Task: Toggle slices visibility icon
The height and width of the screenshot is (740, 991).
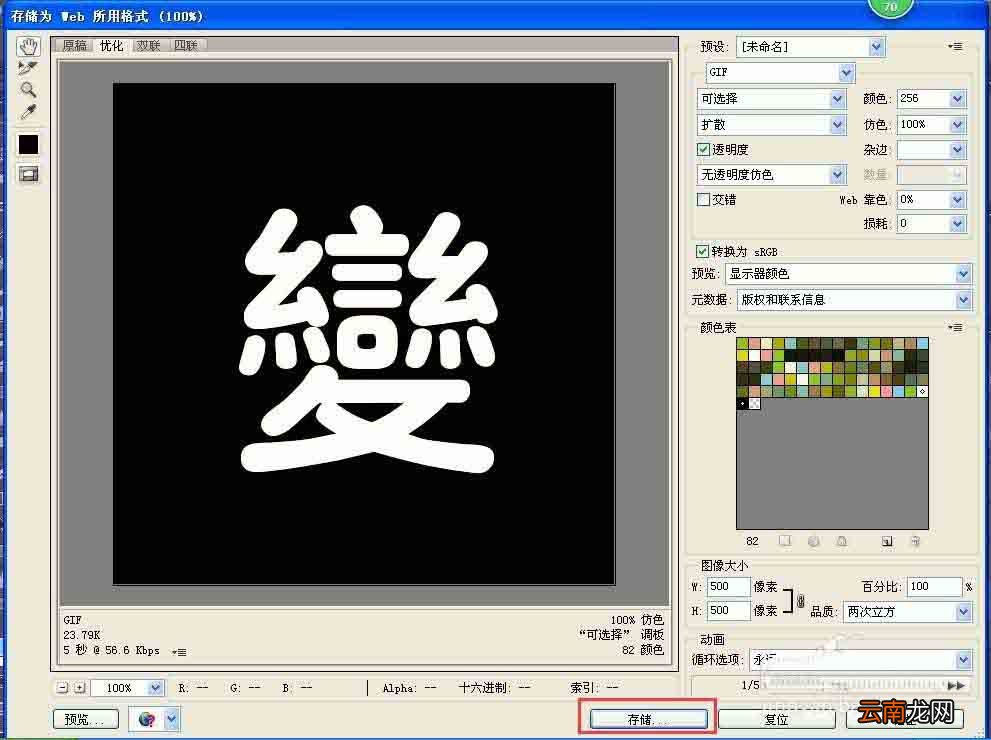Action: point(28,174)
